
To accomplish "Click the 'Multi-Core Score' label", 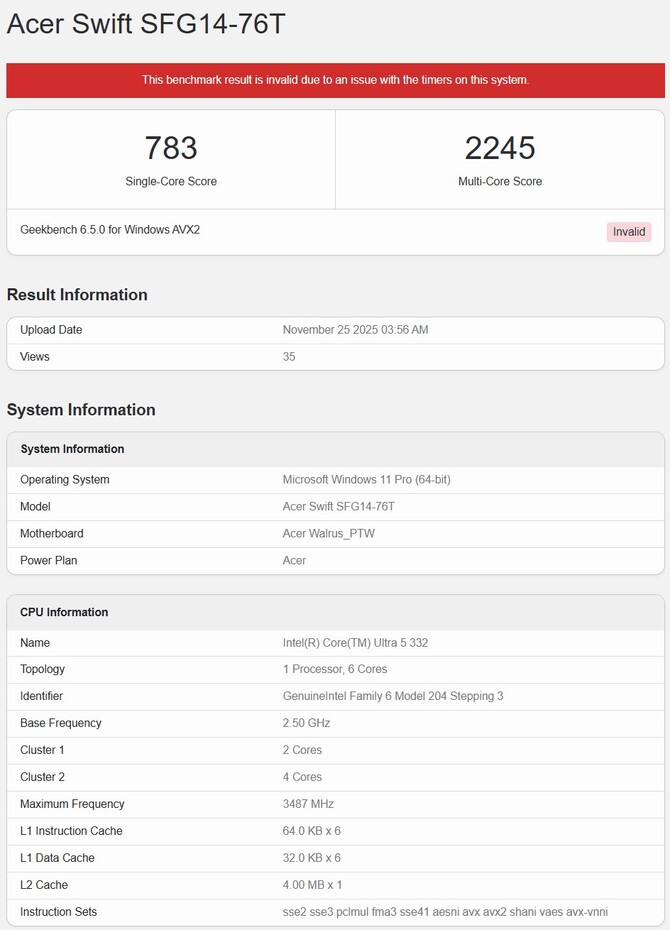I will [x=500, y=181].
